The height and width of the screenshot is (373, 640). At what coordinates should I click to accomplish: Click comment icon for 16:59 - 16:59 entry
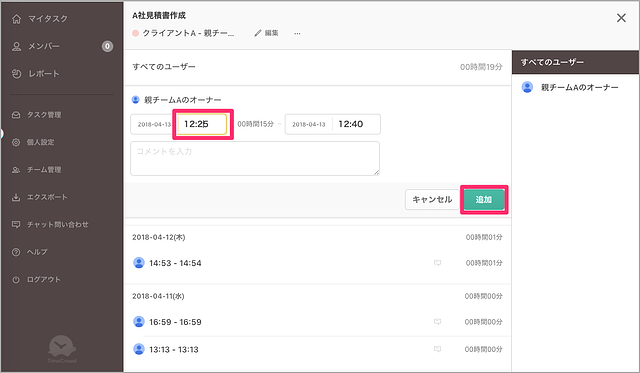click(437, 322)
